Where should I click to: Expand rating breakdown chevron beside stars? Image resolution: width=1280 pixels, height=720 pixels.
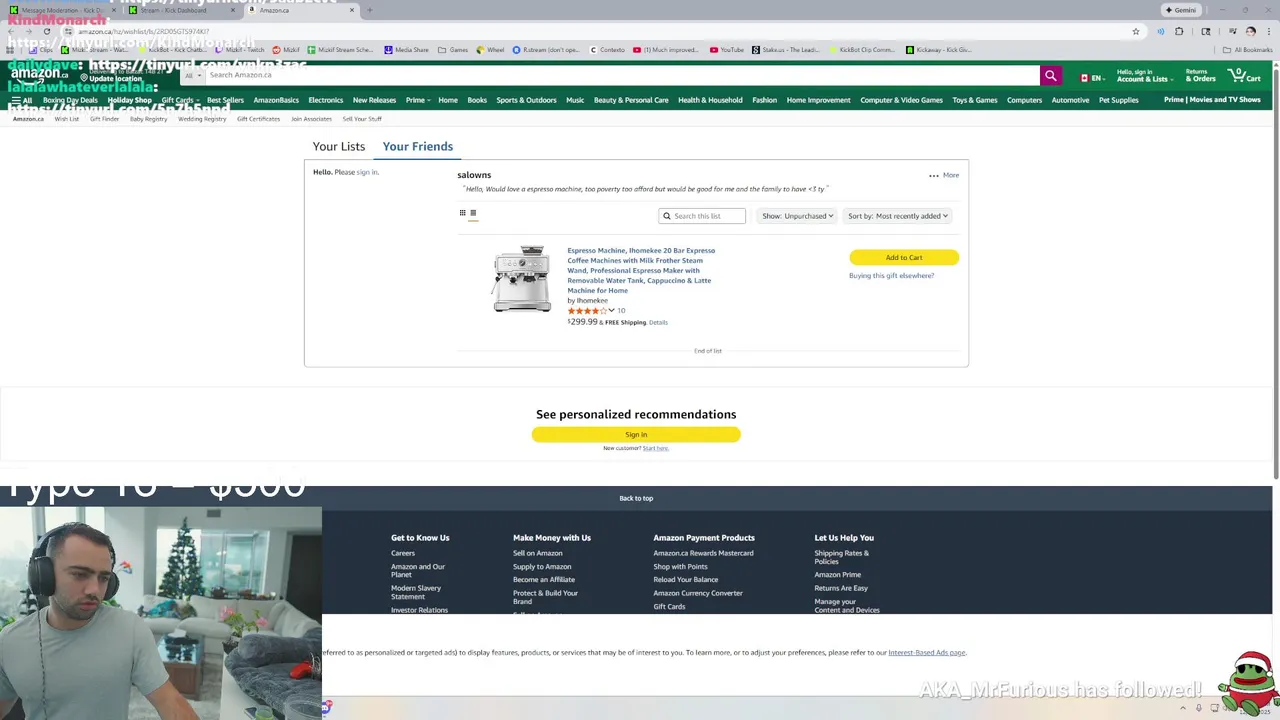pos(611,311)
